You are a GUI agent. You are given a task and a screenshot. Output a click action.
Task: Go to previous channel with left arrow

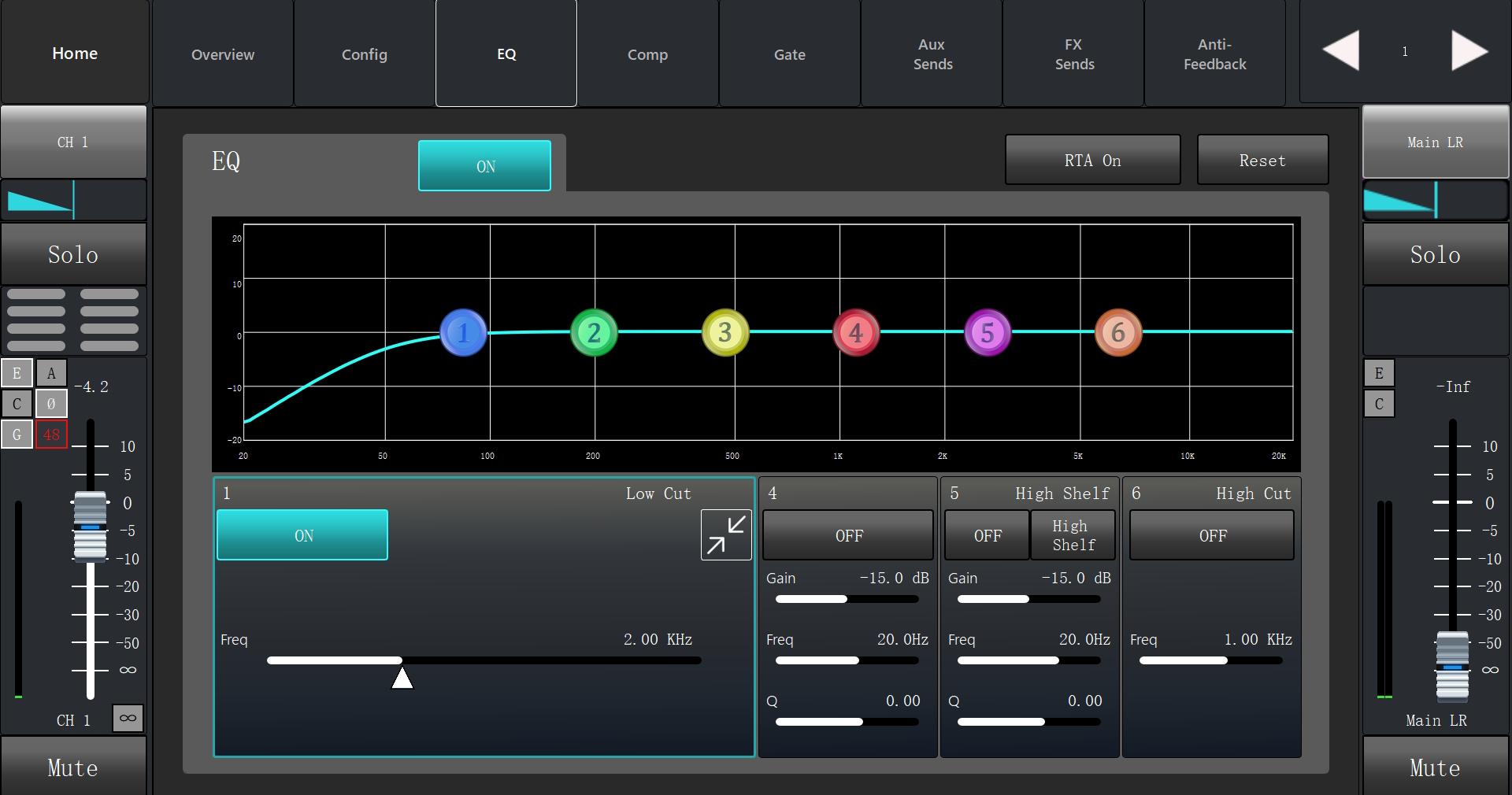pos(1341,51)
